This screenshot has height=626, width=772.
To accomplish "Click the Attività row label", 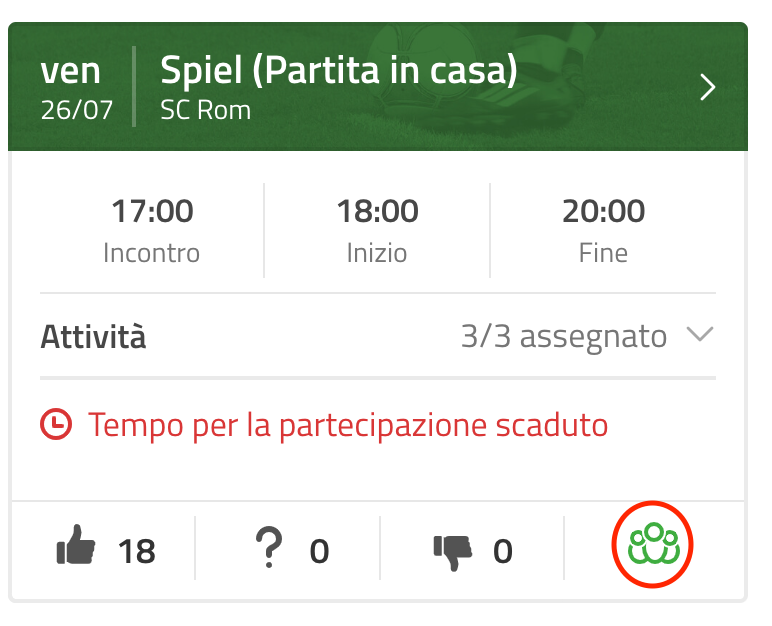I will coord(93,337).
